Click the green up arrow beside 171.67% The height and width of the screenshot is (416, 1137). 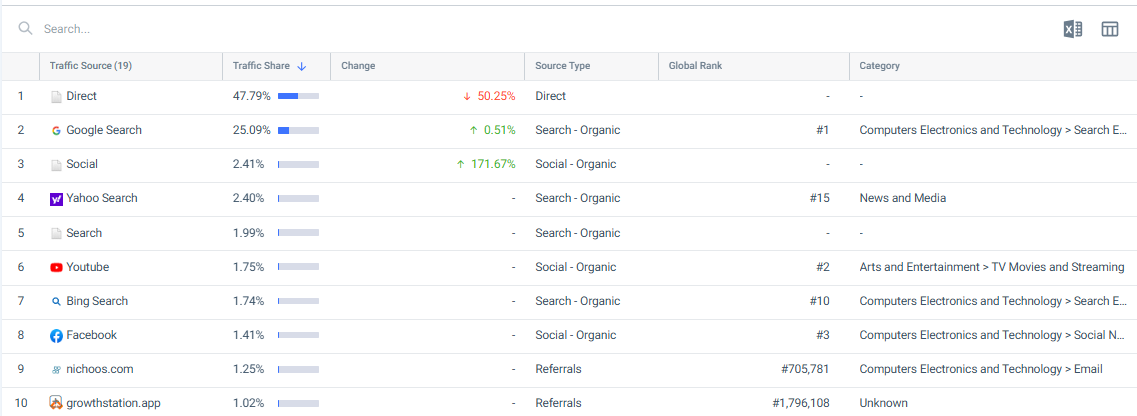[x=460, y=164]
